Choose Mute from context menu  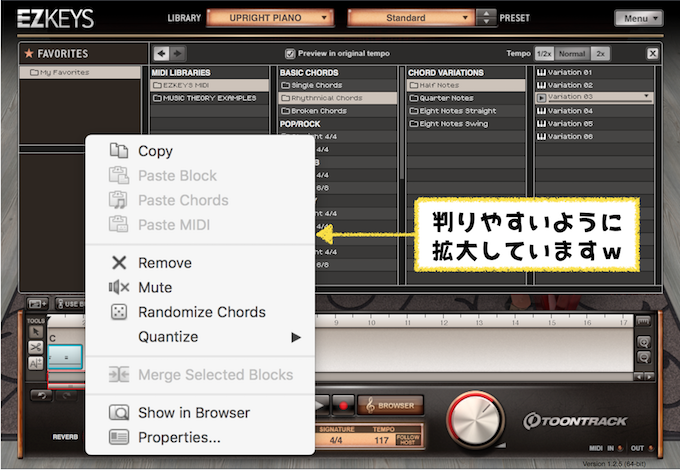tap(155, 287)
